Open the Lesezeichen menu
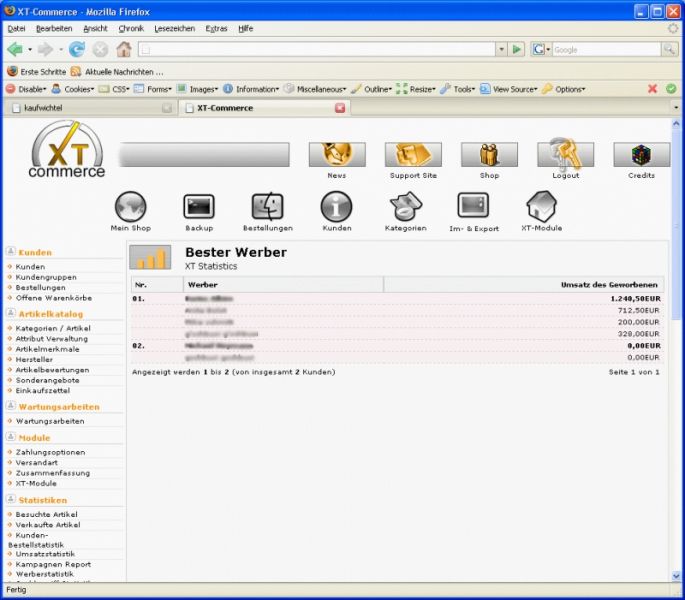685x600 pixels. pos(175,28)
